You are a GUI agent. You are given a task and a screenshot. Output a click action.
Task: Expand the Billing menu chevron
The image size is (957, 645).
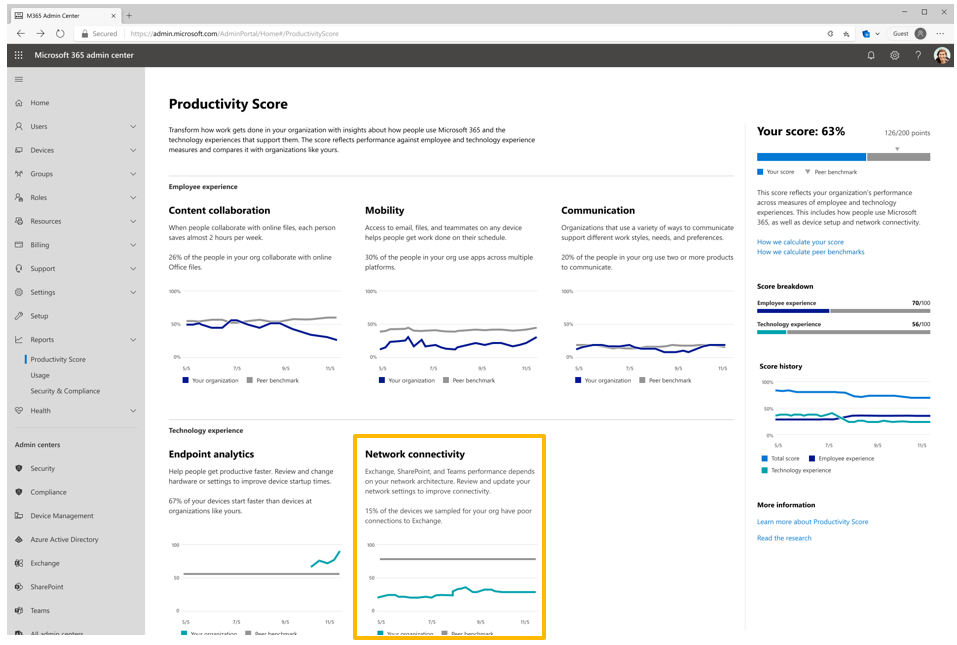[133, 245]
